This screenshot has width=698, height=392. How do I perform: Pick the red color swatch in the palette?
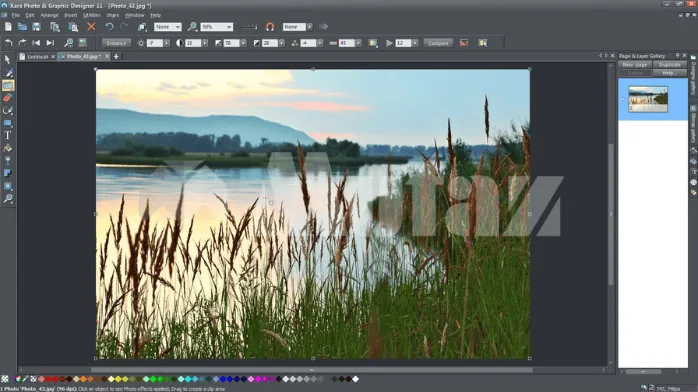pos(48,379)
